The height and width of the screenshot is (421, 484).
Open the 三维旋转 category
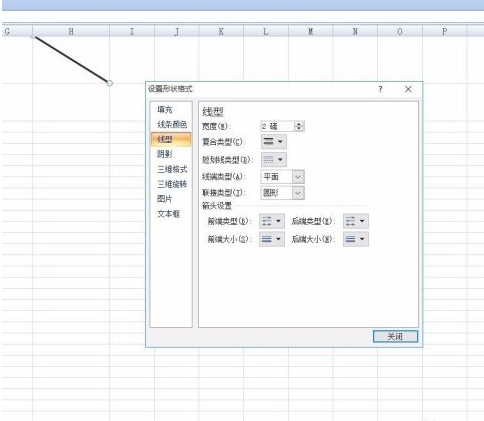[x=172, y=184]
